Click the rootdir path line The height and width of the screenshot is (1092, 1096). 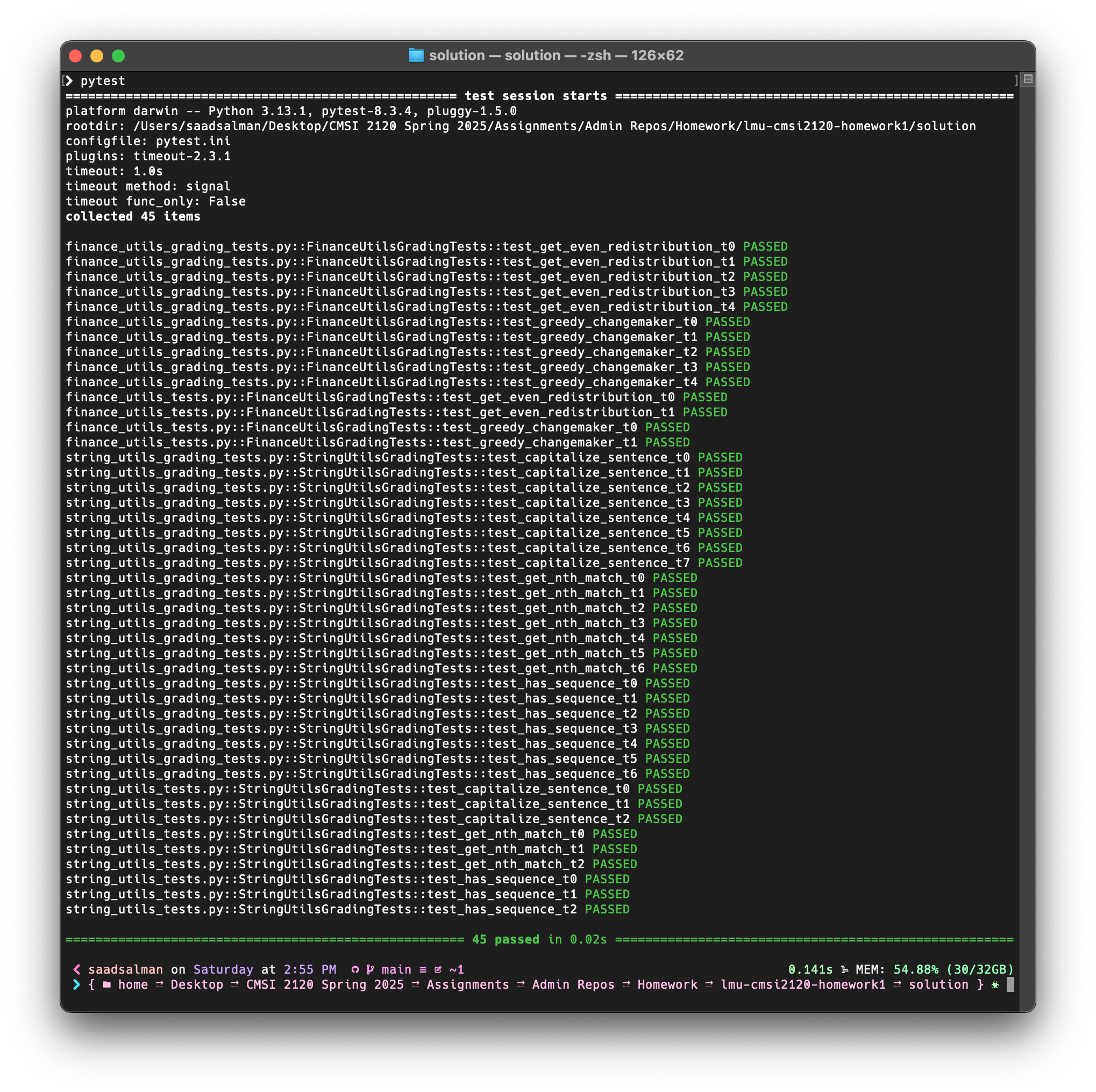click(520, 126)
